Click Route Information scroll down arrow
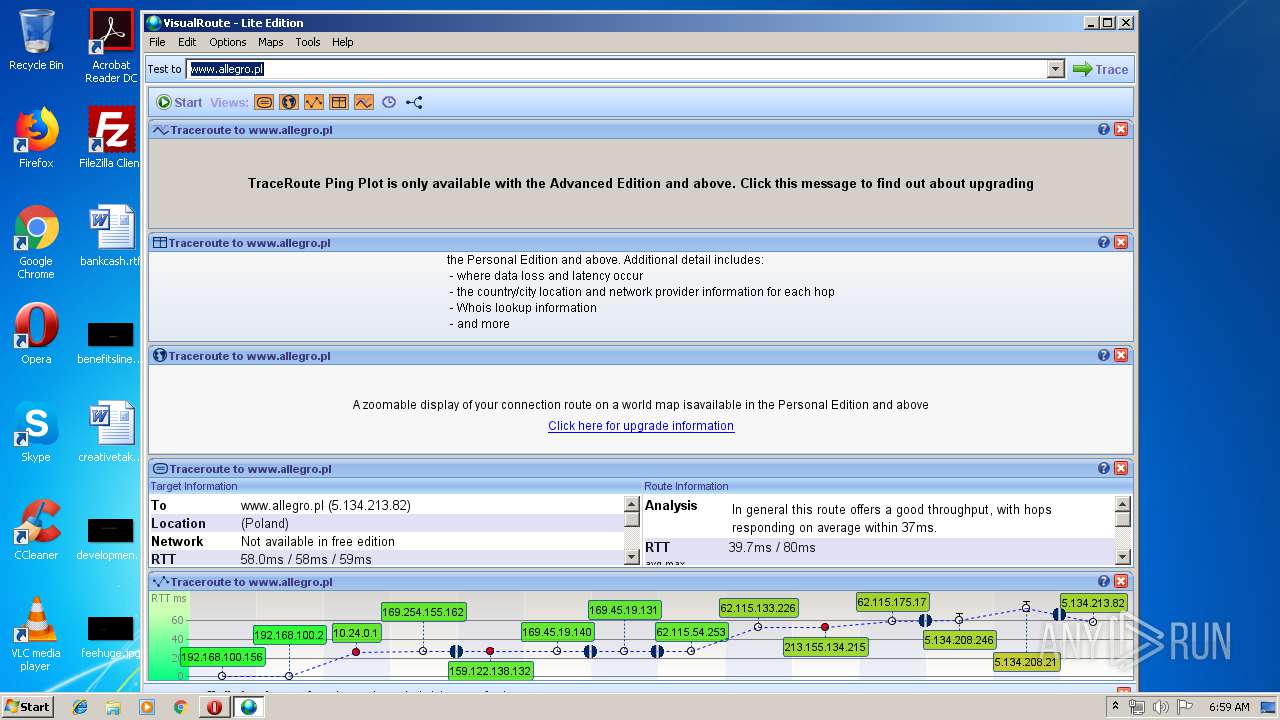This screenshot has height=720, width=1280. click(x=1123, y=558)
